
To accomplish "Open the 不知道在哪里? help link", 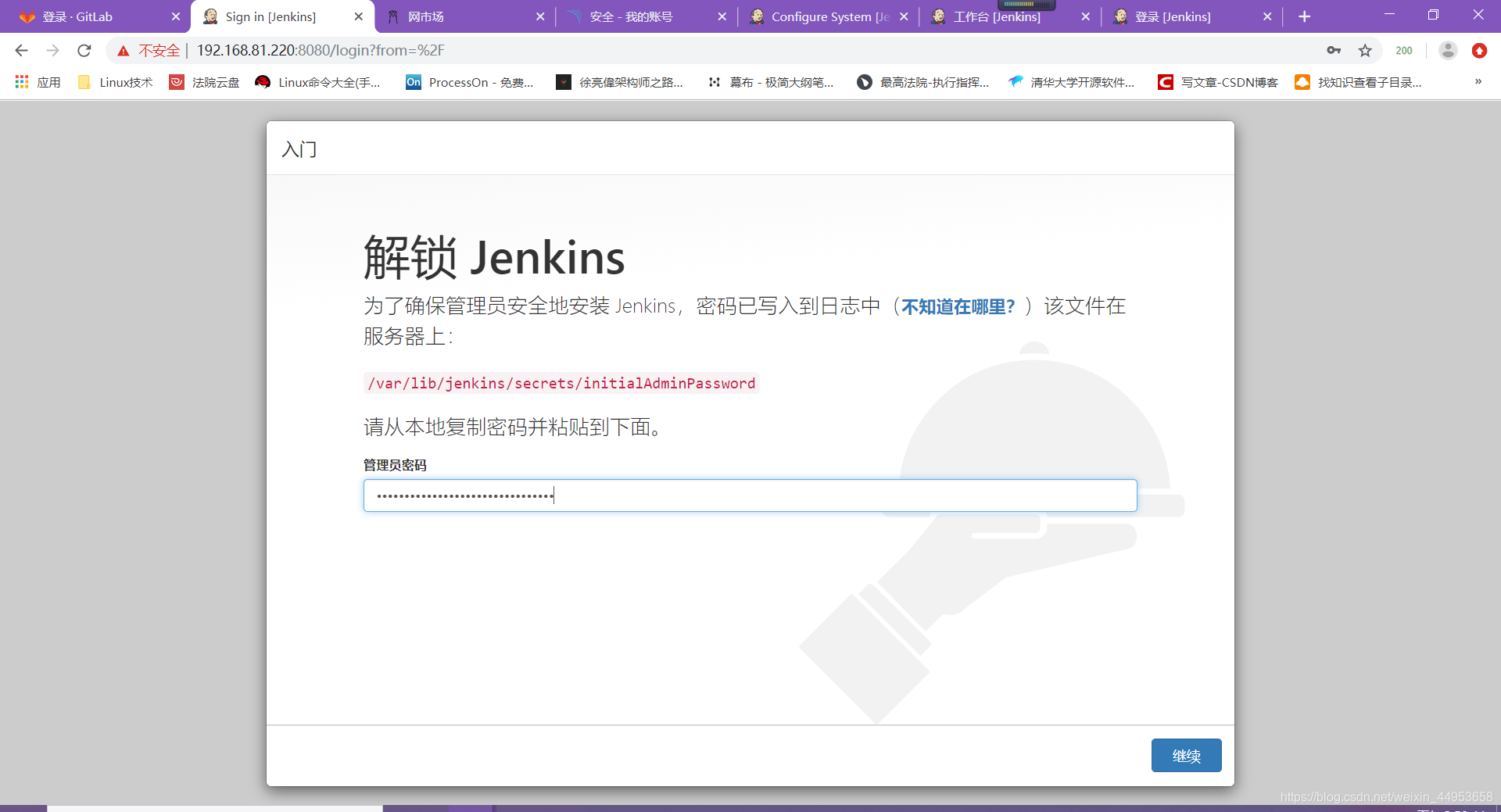I will tap(958, 306).
